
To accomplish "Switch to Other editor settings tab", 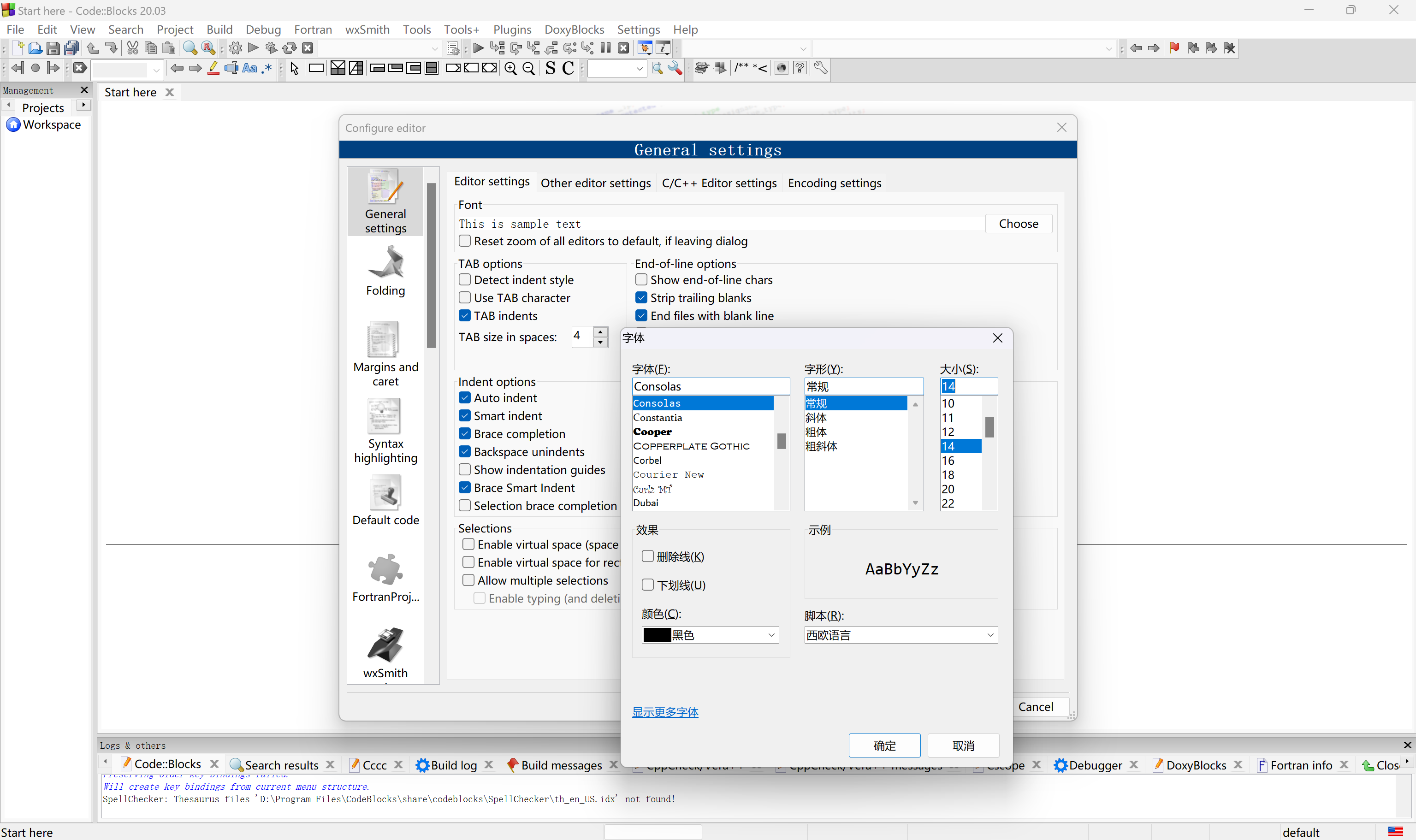I will 595,183.
